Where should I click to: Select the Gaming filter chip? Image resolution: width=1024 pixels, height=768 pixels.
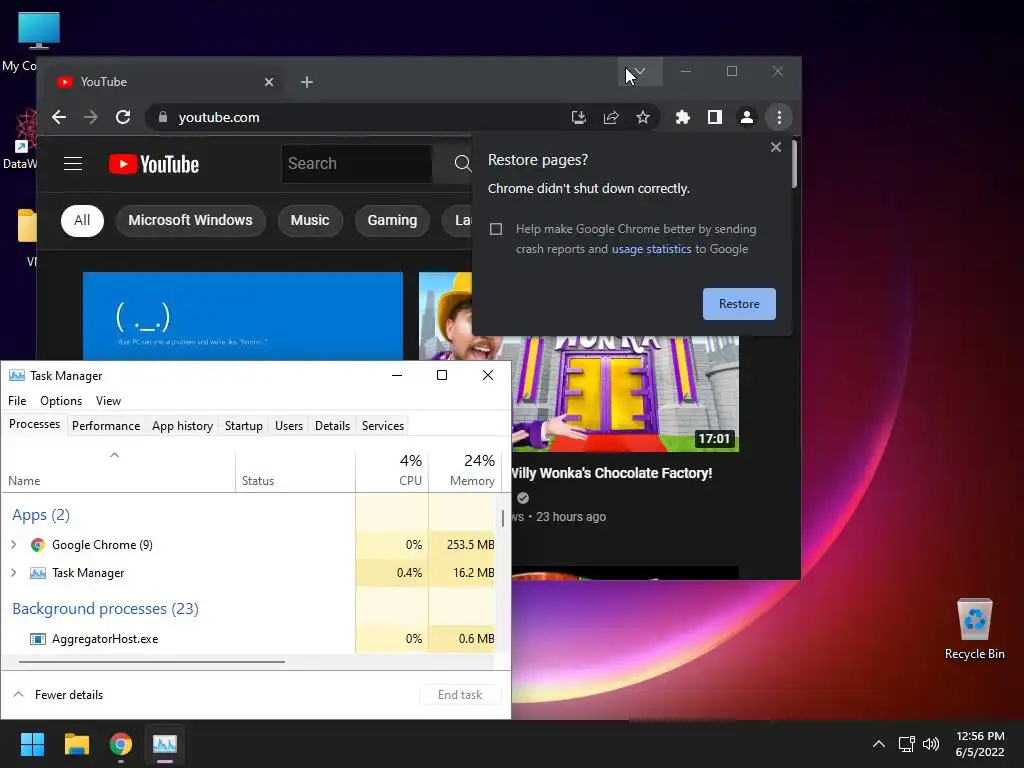392,220
